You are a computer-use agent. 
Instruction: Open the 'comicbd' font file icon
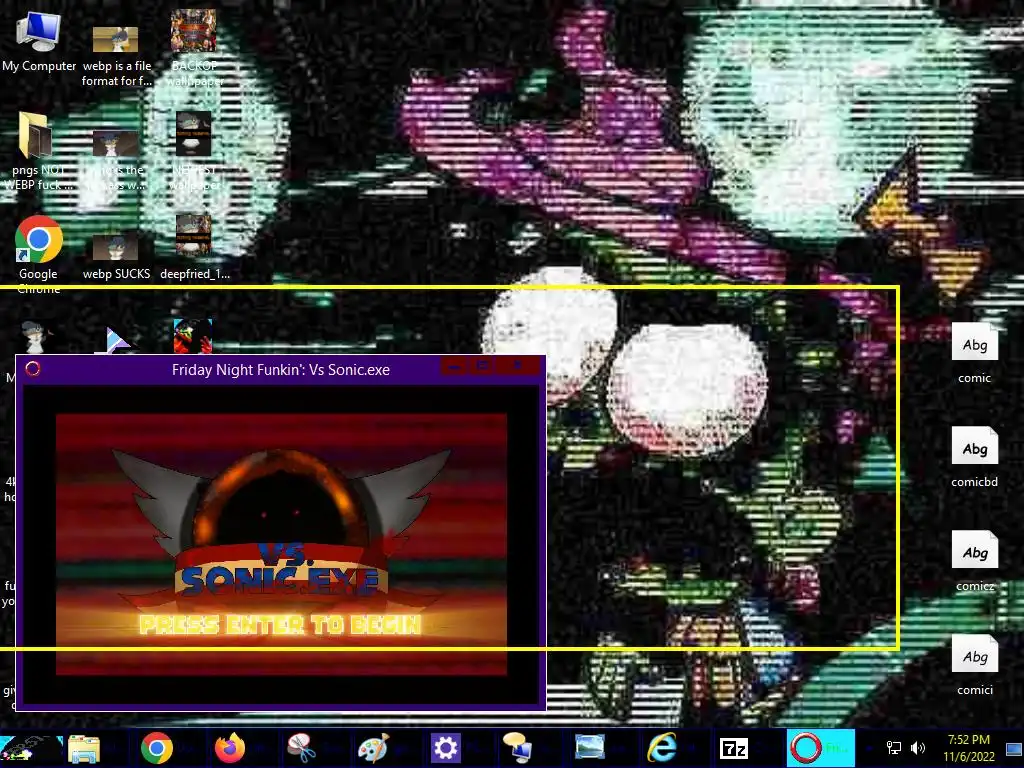click(x=974, y=457)
